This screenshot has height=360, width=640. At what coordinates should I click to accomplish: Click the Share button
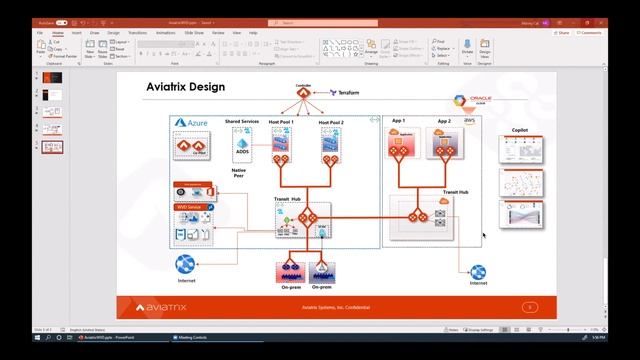pyautogui.click(x=562, y=33)
